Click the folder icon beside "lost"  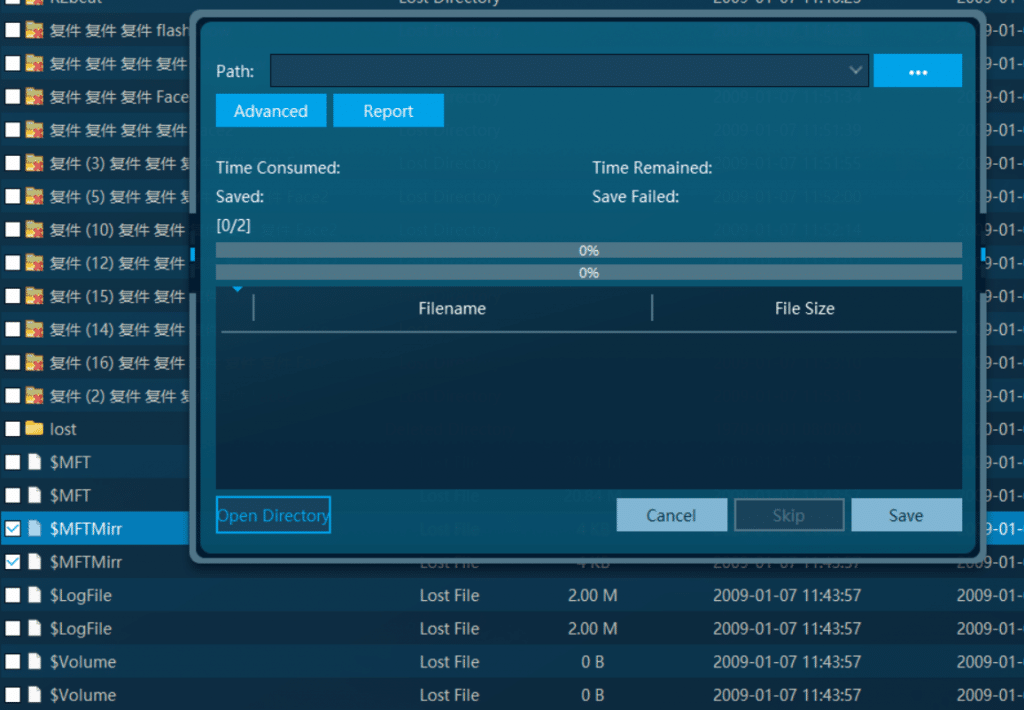[35, 429]
